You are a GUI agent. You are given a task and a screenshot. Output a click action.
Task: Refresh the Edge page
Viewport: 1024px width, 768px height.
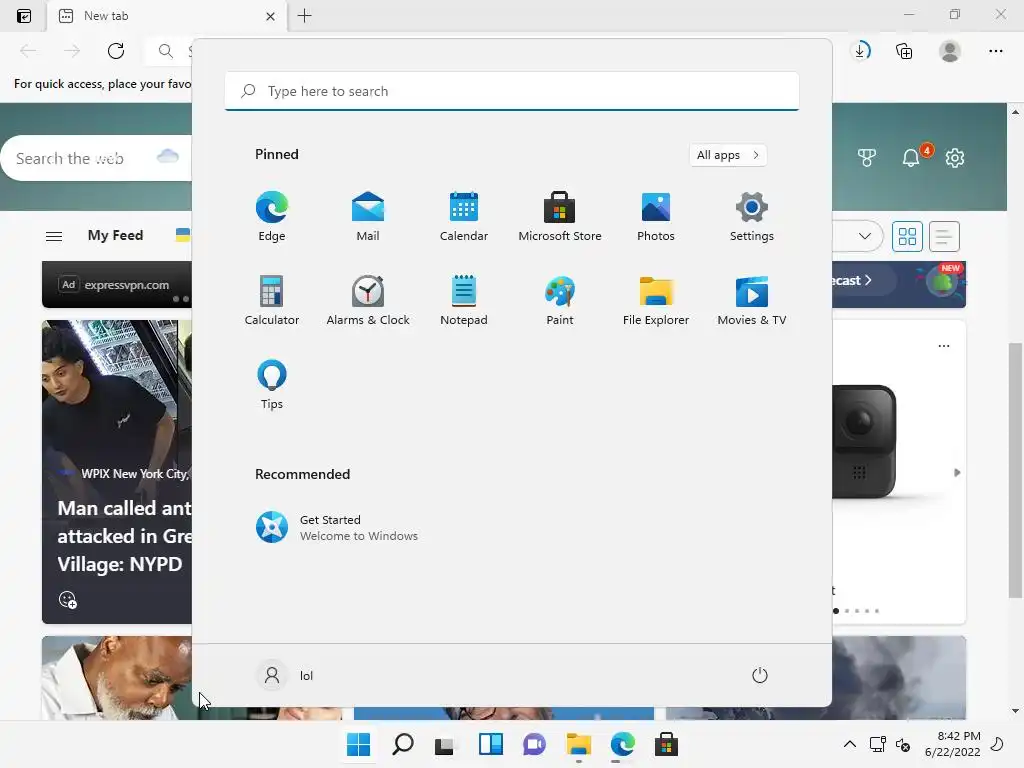[x=116, y=51]
